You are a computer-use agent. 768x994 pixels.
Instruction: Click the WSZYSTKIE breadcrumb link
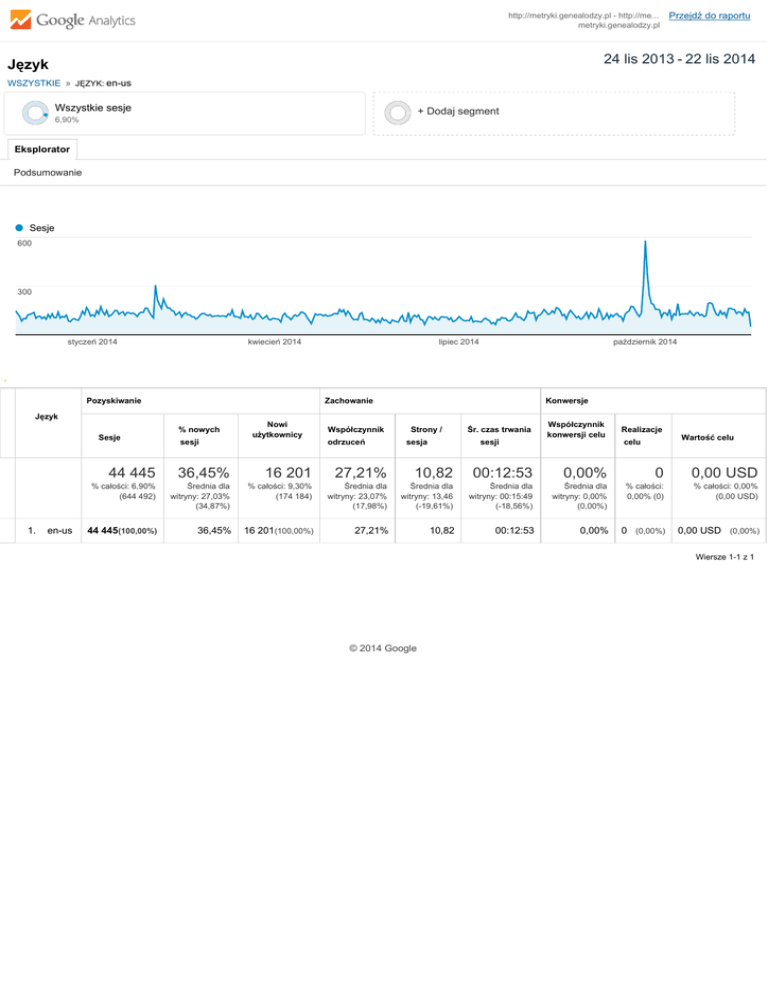pos(33,82)
